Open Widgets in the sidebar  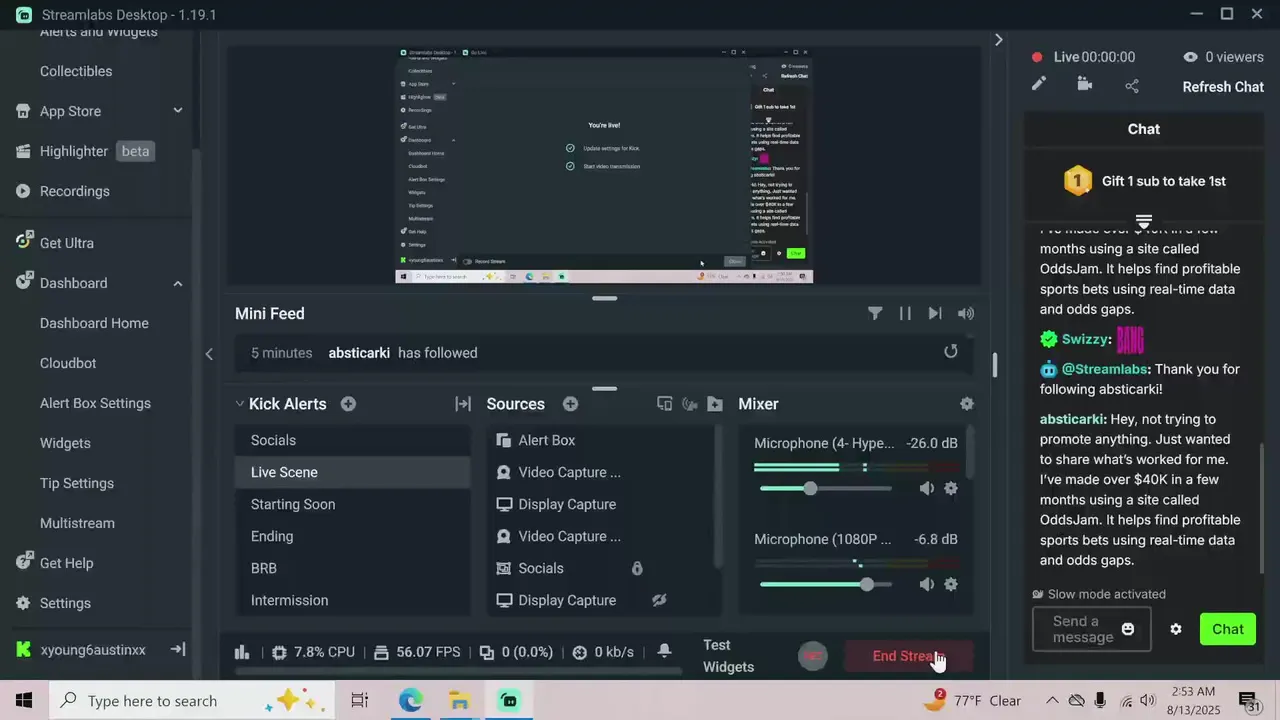(65, 443)
